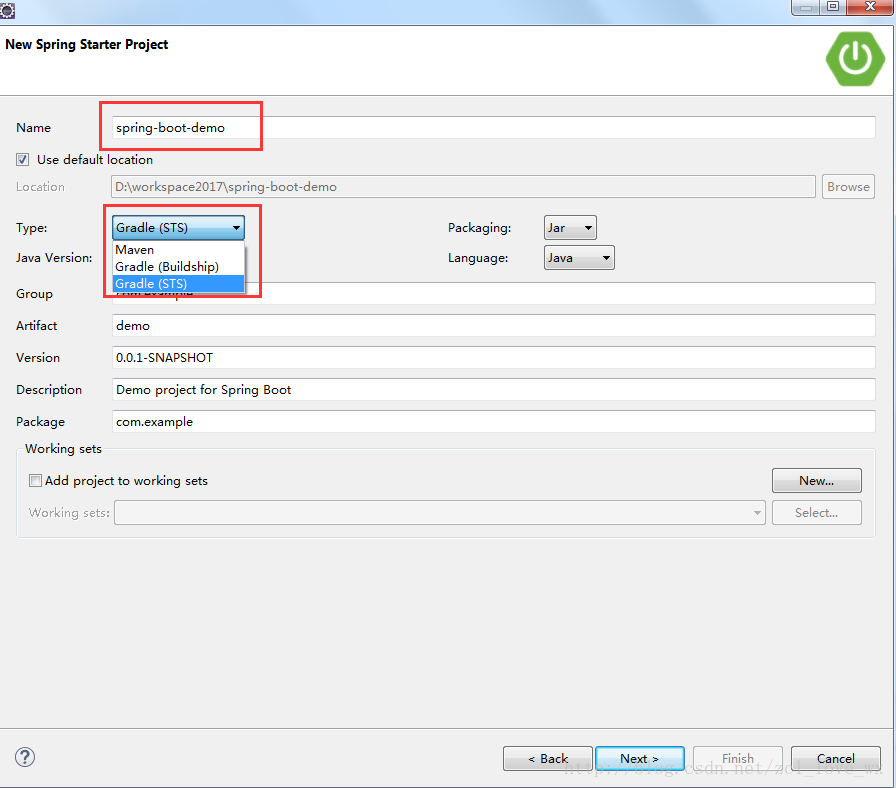Pick the highlighted Gradle (STS) list option
The height and width of the screenshot is (788, 896).
(x=178, y=283)
